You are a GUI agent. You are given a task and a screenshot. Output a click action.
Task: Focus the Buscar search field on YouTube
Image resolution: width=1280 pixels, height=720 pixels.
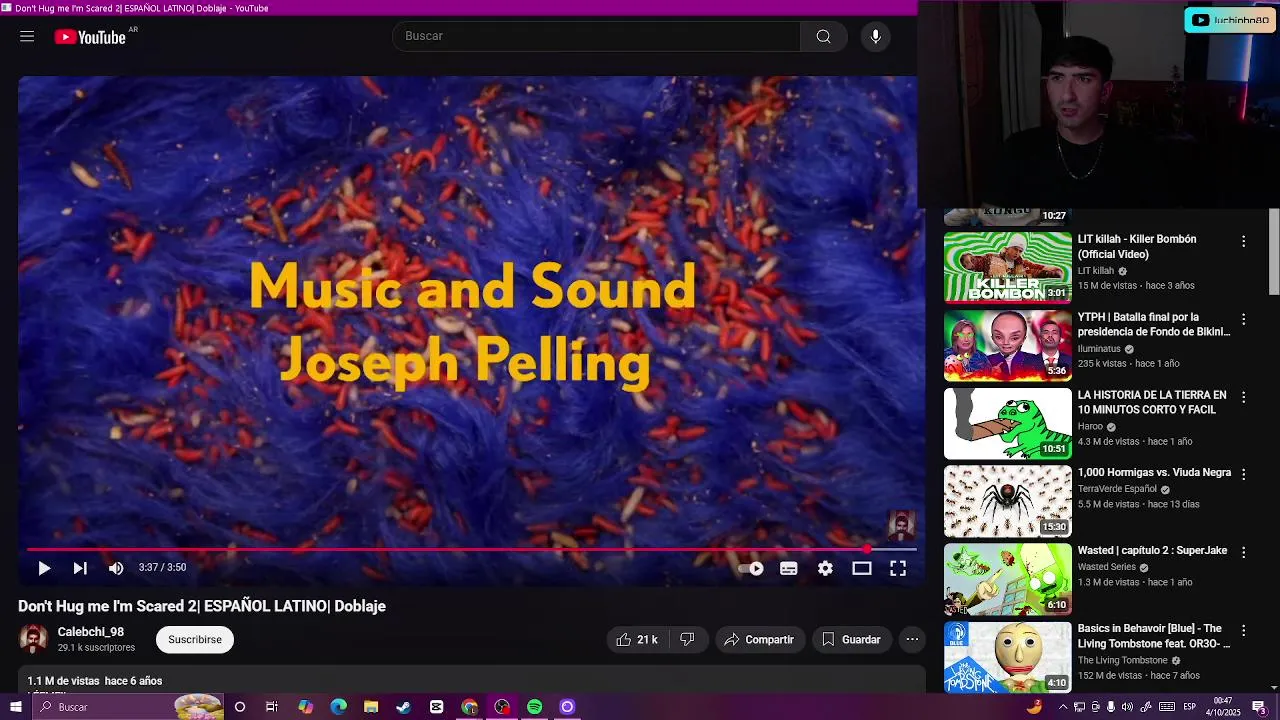(596, 37)
